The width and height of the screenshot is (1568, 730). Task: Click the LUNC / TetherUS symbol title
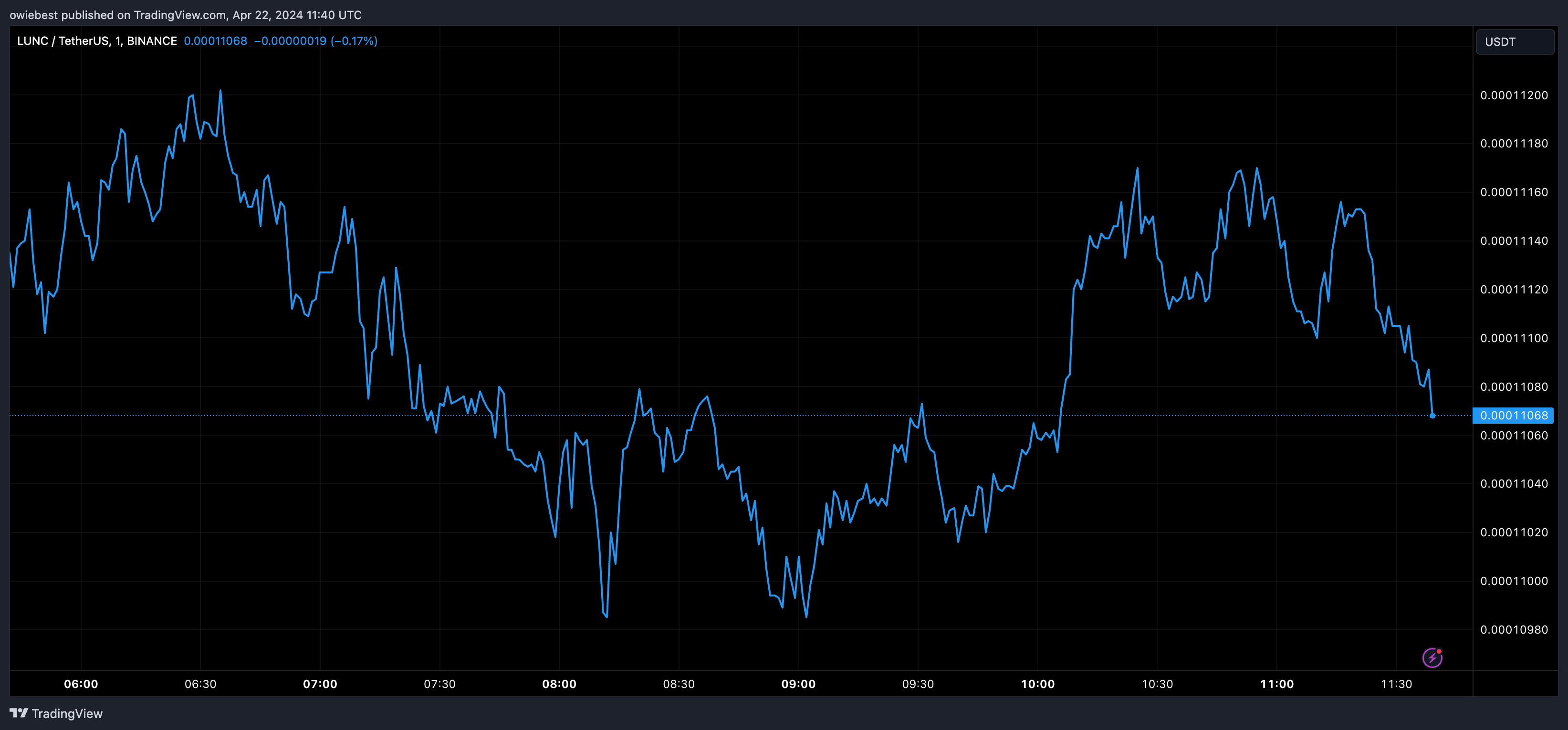click(x=97, y=41)
